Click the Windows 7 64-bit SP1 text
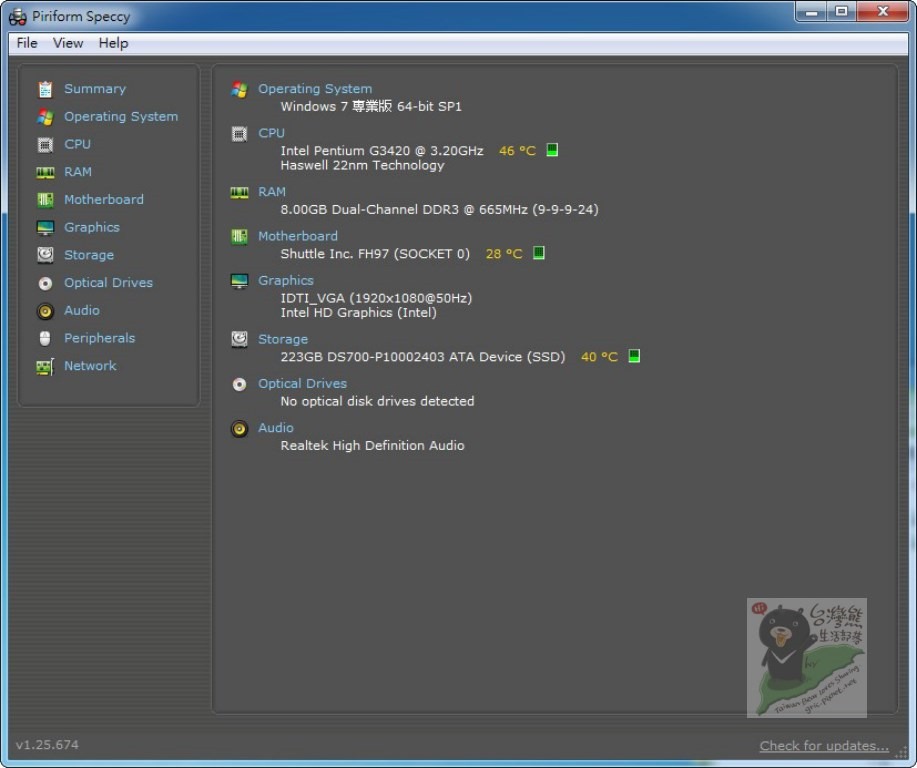 371,106
